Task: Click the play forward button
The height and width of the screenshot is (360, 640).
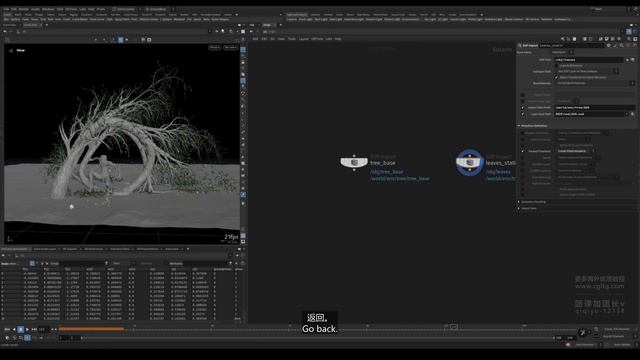Action: 27,329
